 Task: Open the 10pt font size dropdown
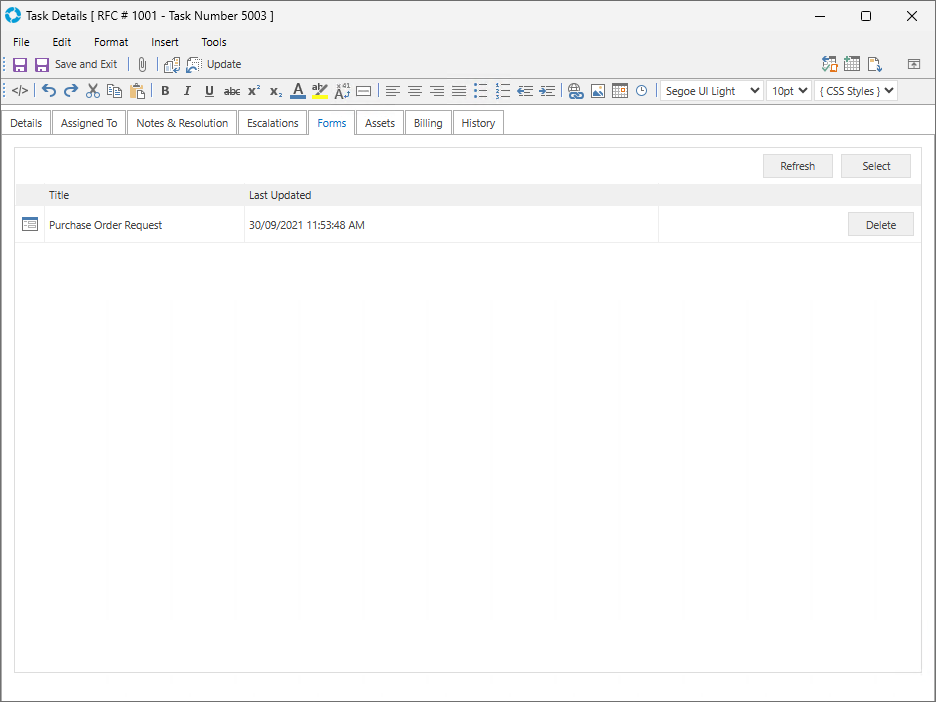point(788,91)
